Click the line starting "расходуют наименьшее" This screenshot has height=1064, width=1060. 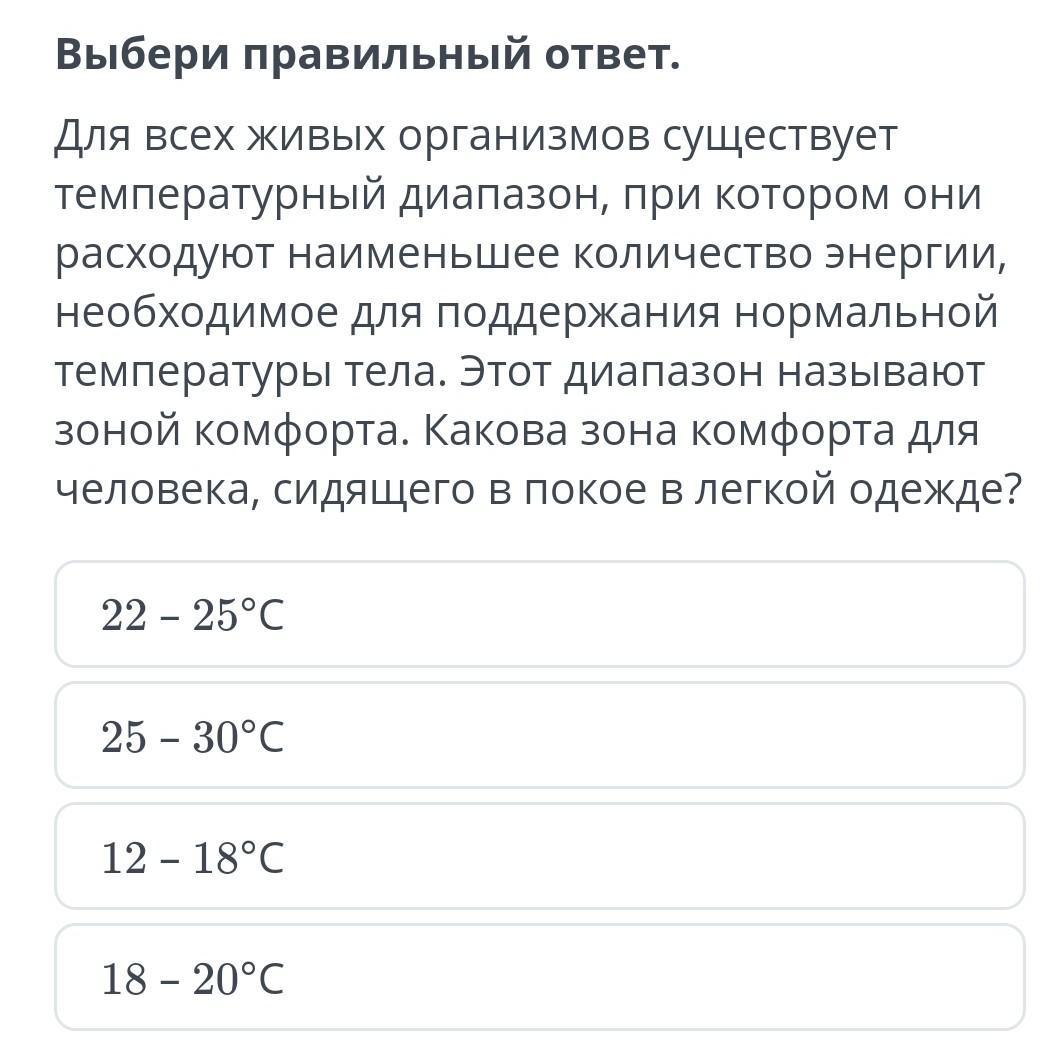tap(530, 254)
